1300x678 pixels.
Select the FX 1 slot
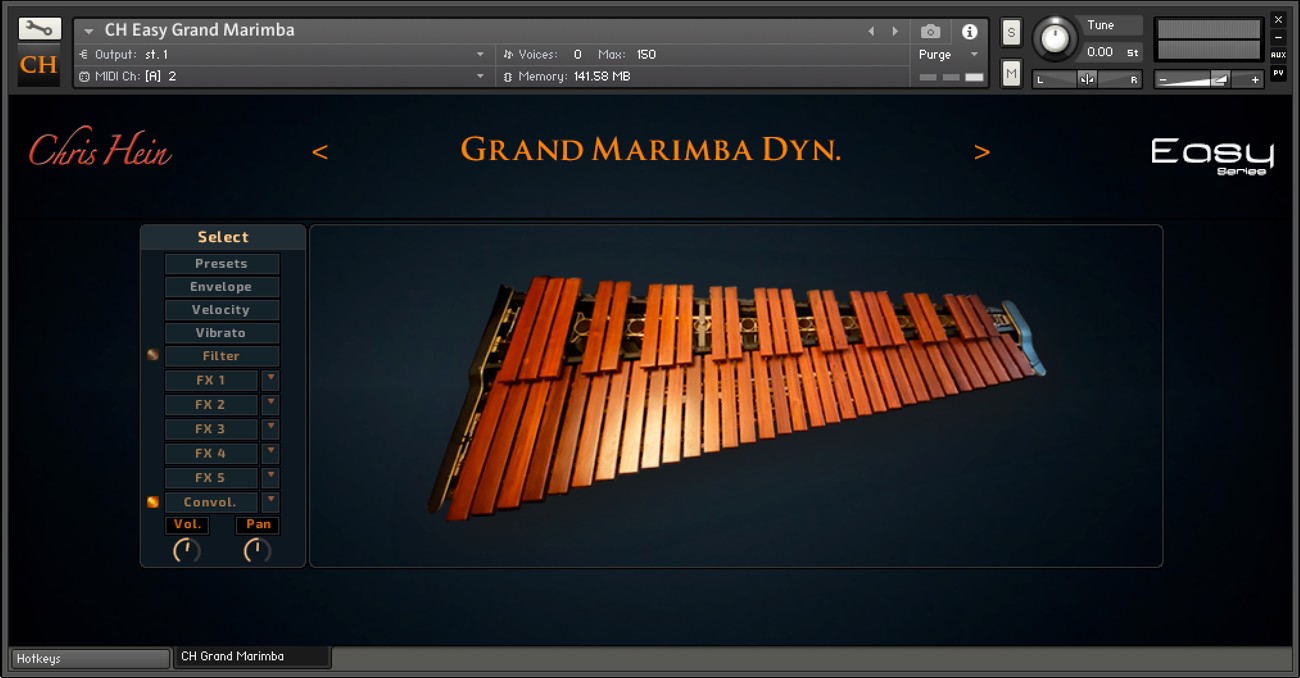[211, 380]
